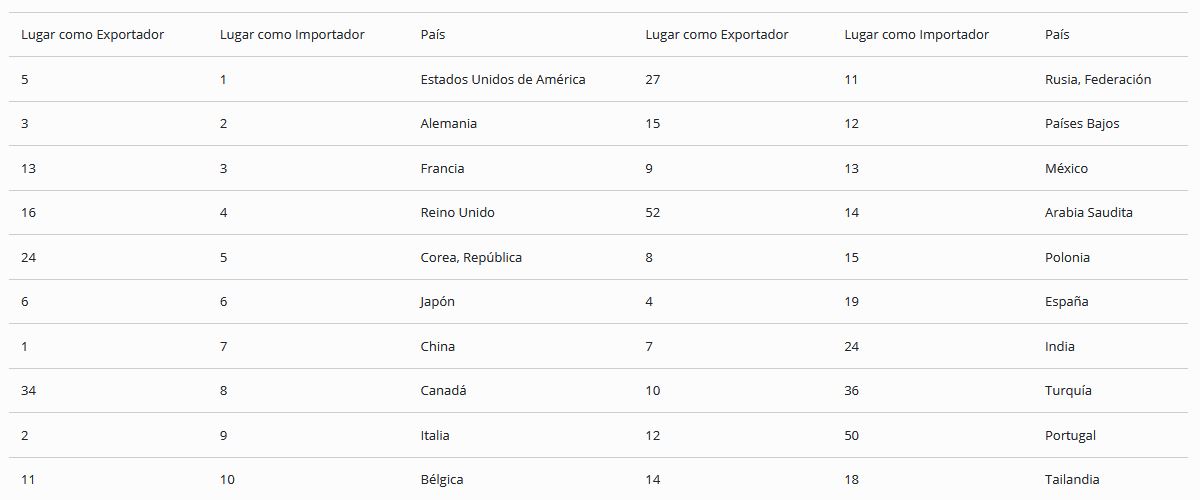The width and height of the screenshot is (1200, 500).
Task: Select Japón in the País column
Action: [437, 301]
